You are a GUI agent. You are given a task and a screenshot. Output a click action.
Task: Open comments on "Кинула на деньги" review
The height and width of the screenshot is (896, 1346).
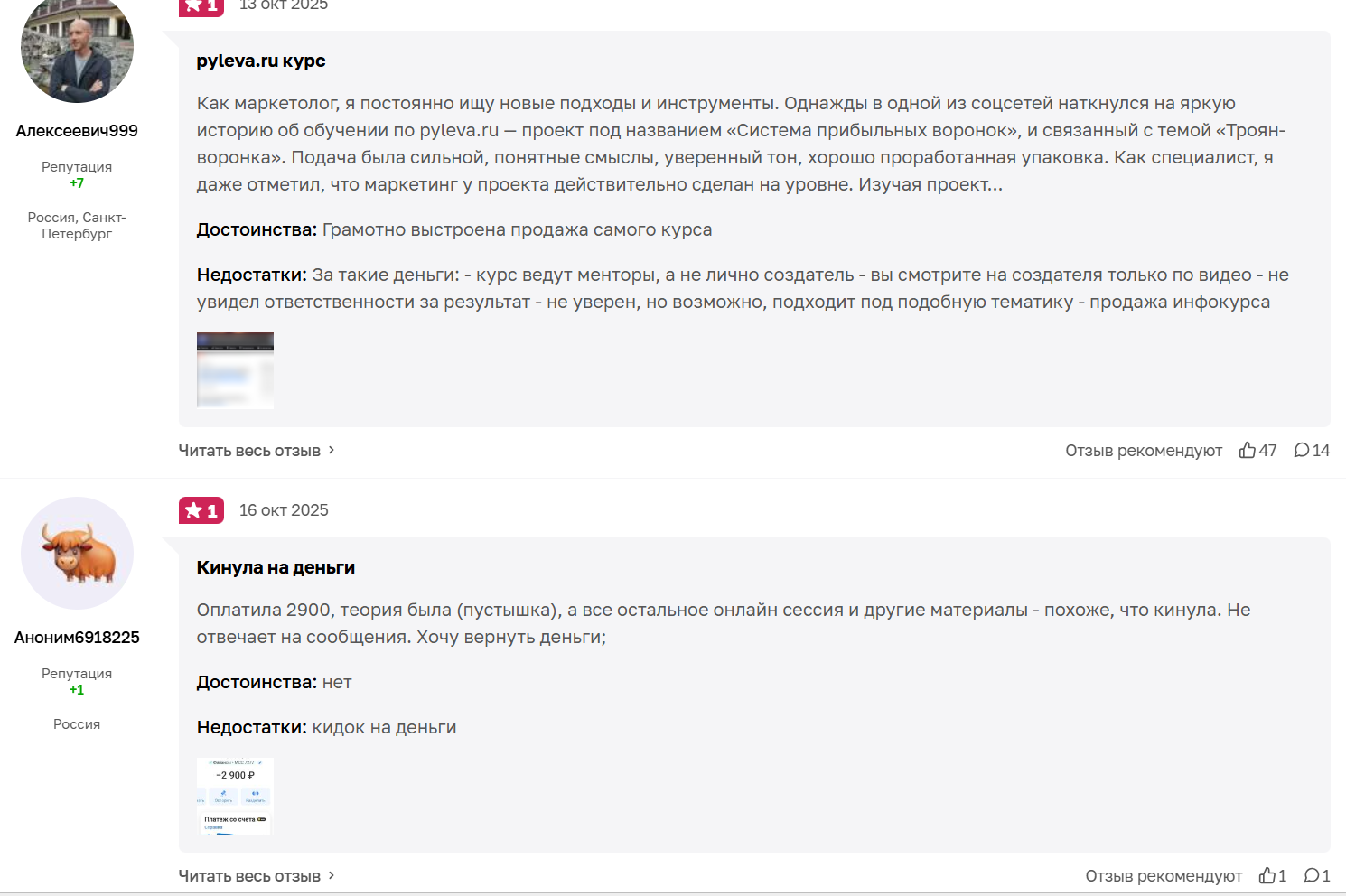tap(1312, 875)
